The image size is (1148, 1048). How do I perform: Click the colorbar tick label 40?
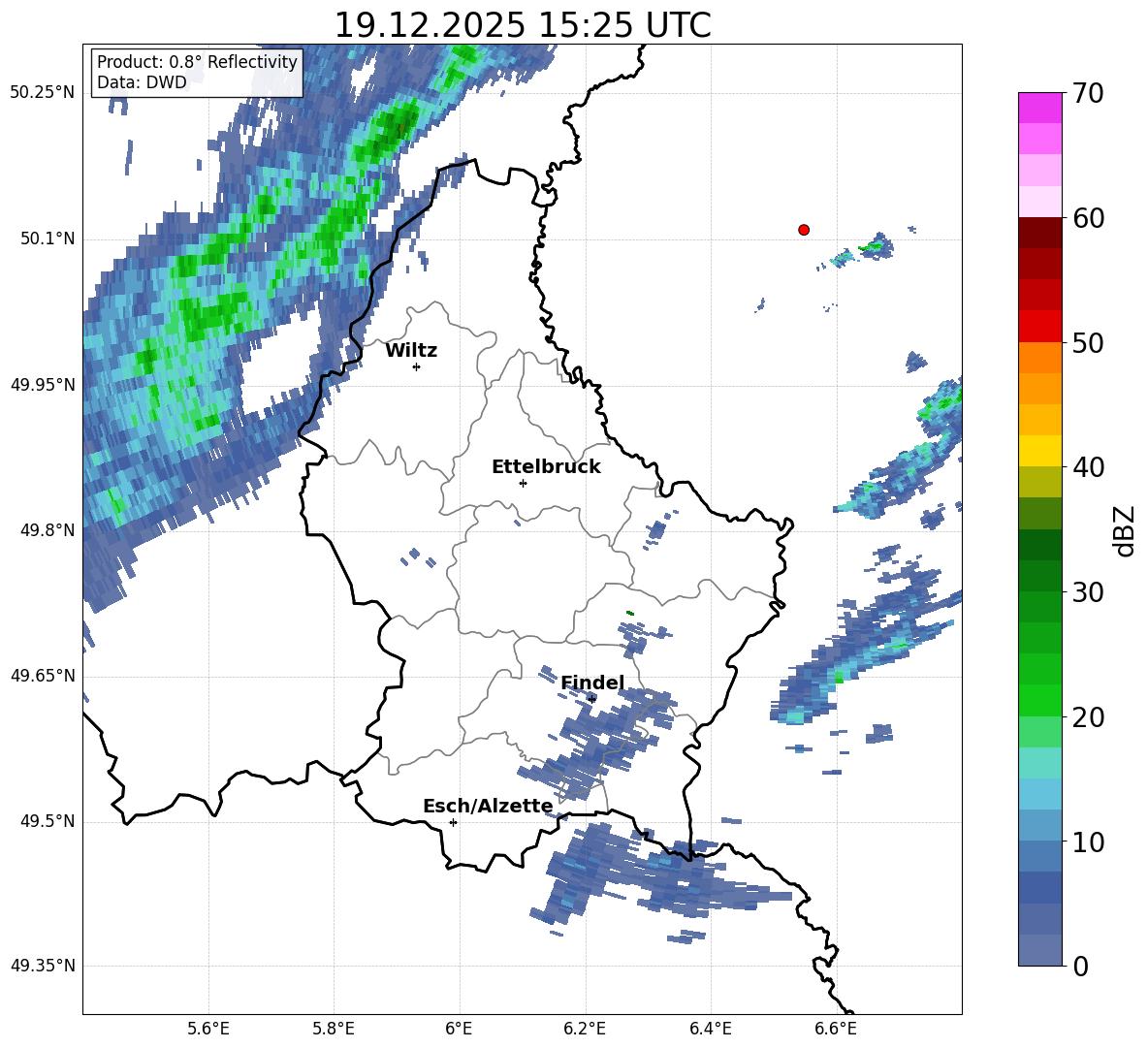coord(1088,467)
